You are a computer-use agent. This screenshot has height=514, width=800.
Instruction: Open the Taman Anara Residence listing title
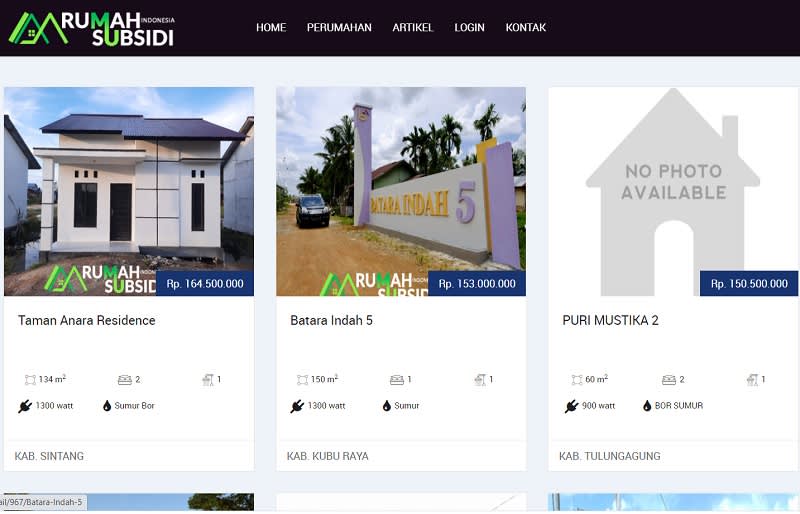(x=87, y=321)
